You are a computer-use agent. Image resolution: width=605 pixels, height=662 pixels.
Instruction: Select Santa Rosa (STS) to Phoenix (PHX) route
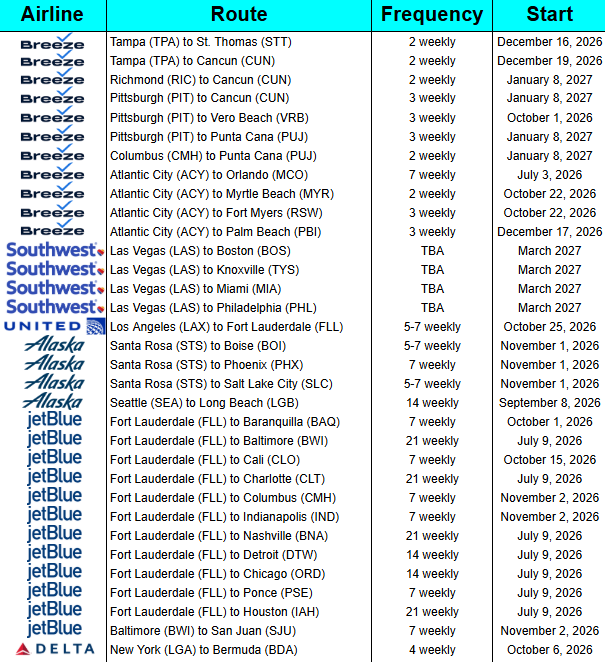pyautogui.click(x=207, y=365)
